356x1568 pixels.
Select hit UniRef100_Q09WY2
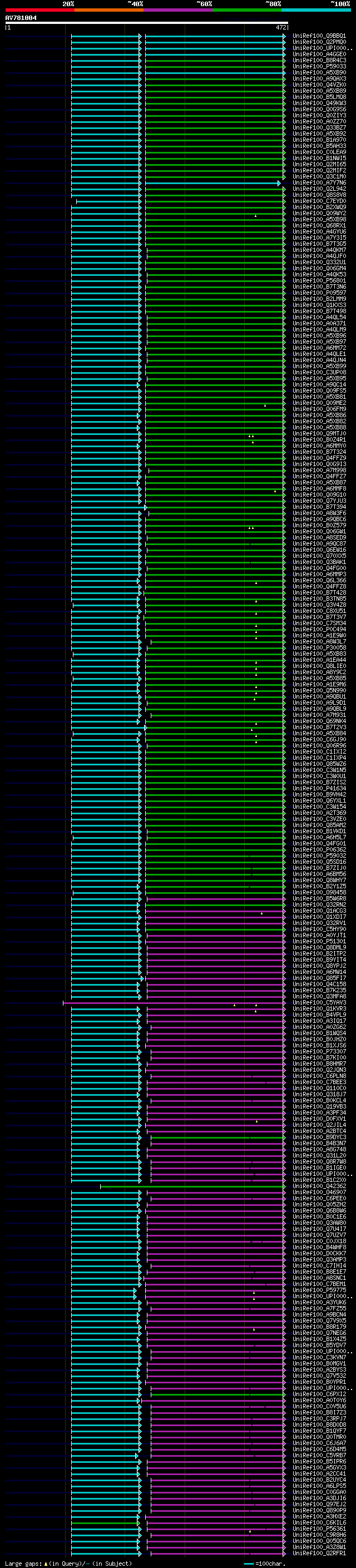319,214
